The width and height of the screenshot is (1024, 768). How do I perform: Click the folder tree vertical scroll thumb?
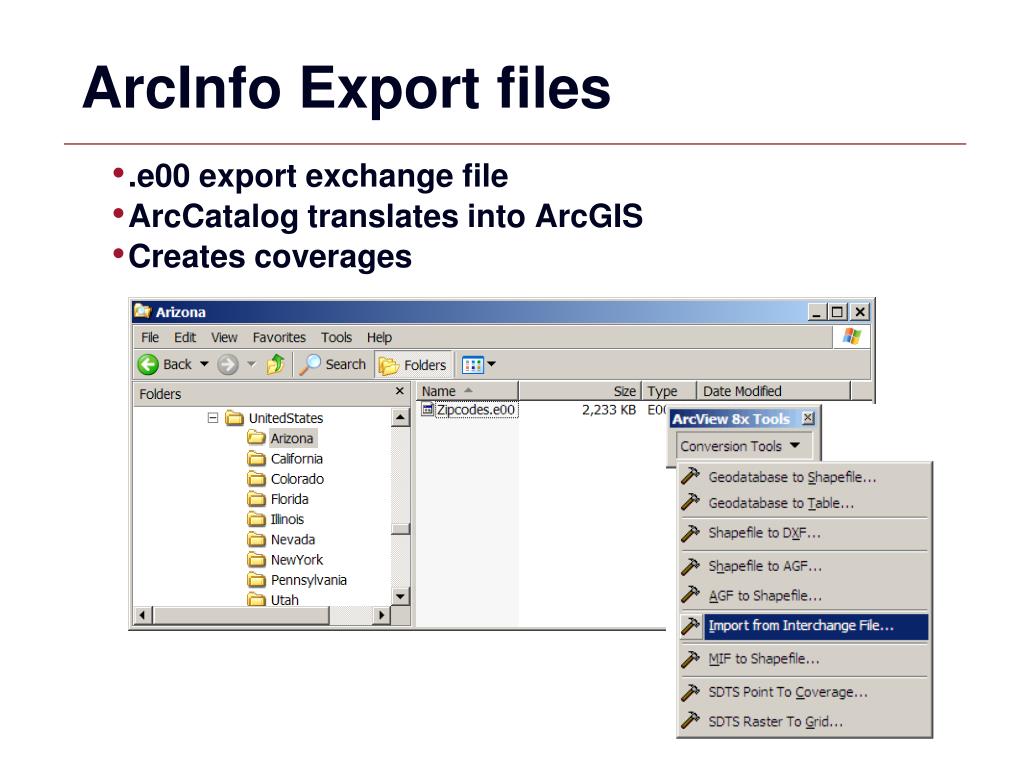pos(400,529)
